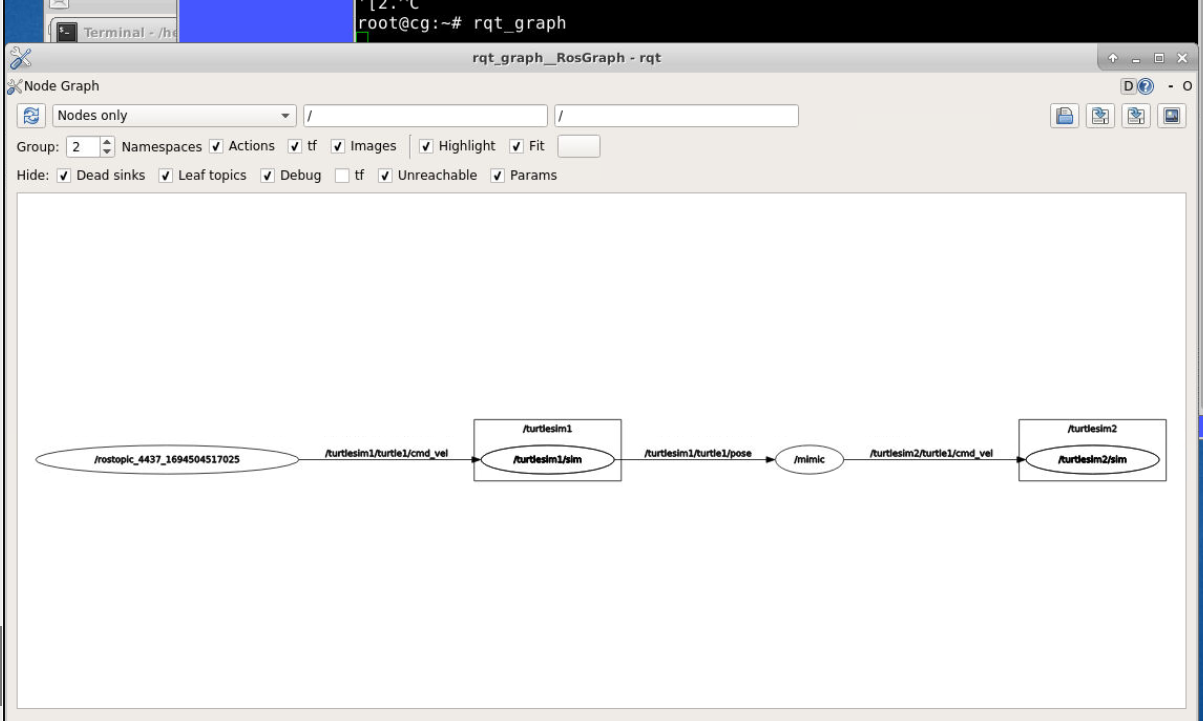Image resolution: width=1203 pixels, height=721 pixels.
Task: Click the blank button next to Fit
Action: coord(578,146)
